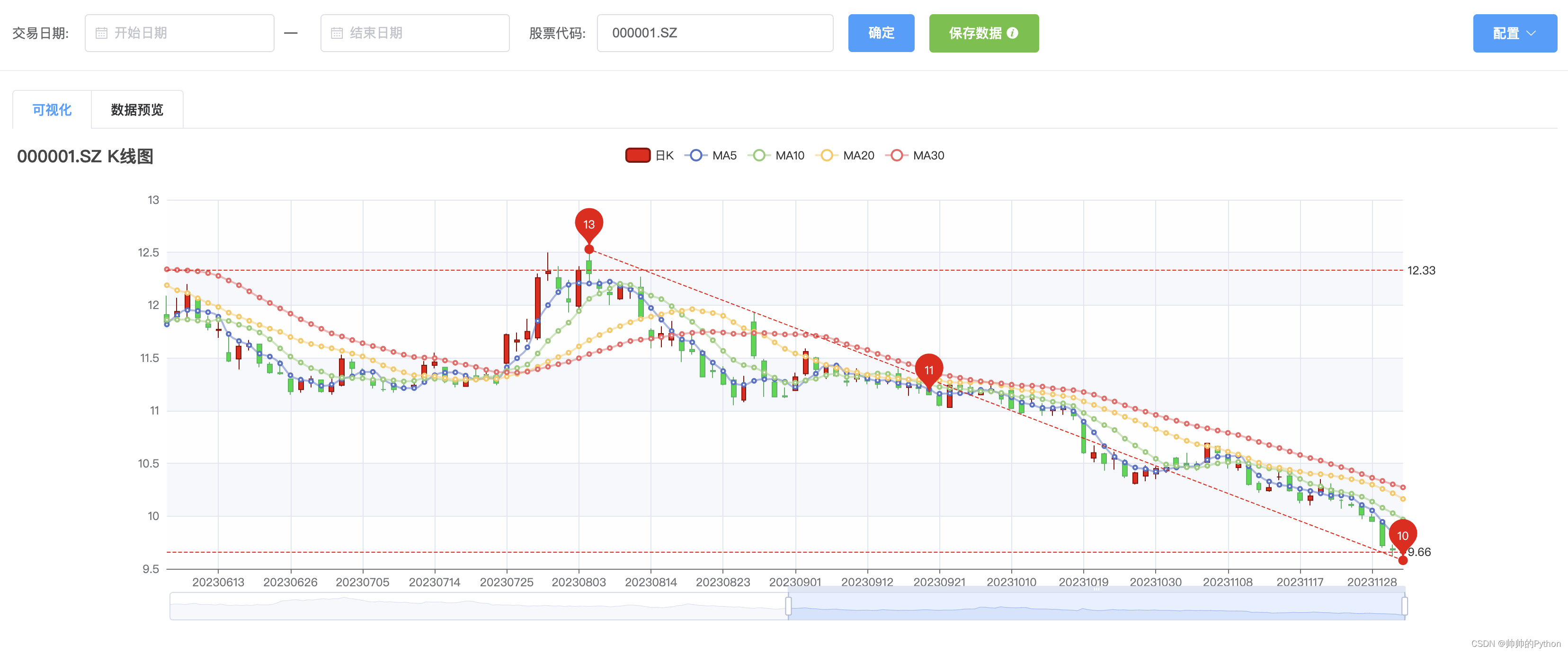
Task: Click the 9.66 mark line label
Action: [x=1419, y=552]
